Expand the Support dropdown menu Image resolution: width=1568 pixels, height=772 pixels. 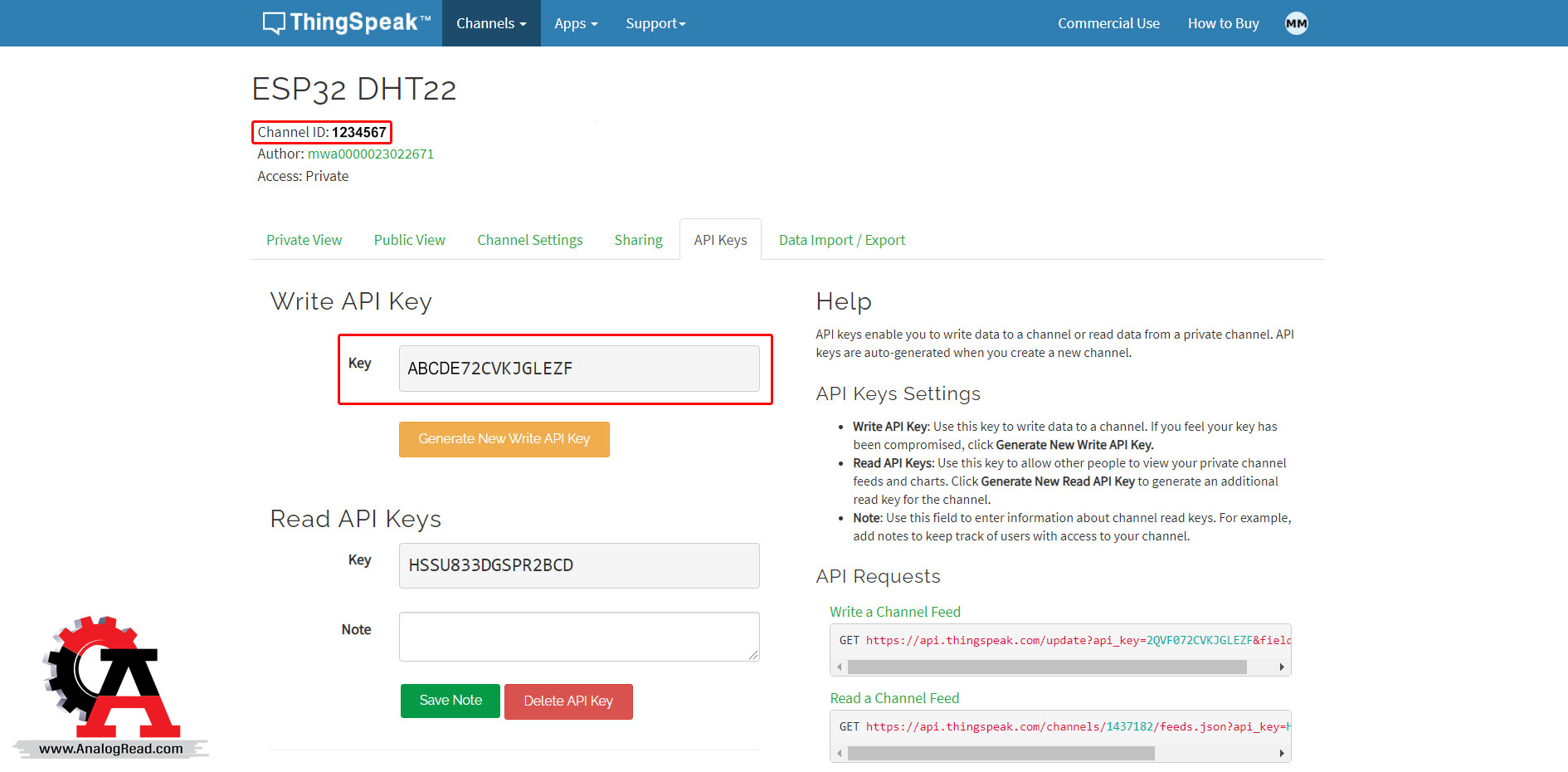coord(655,23)
